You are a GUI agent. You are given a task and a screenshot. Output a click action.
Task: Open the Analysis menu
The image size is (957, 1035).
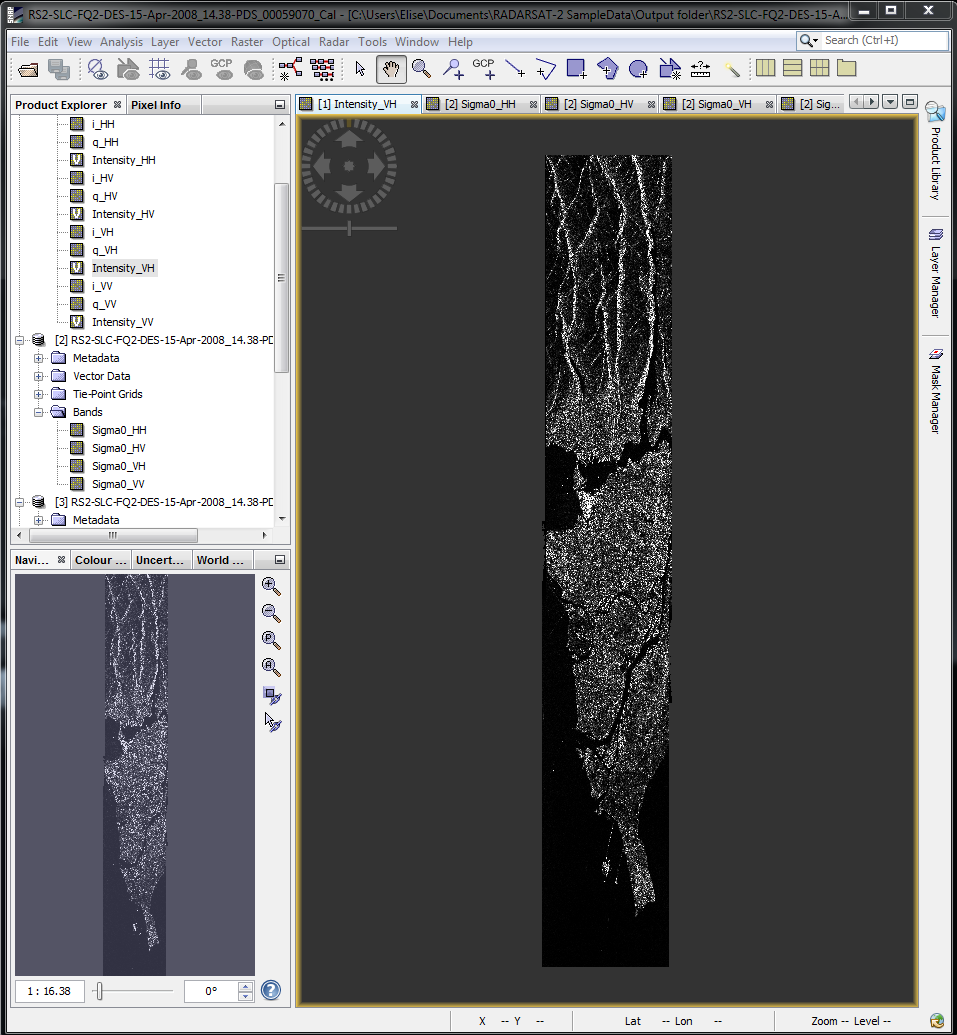click(x=121, y=42)
